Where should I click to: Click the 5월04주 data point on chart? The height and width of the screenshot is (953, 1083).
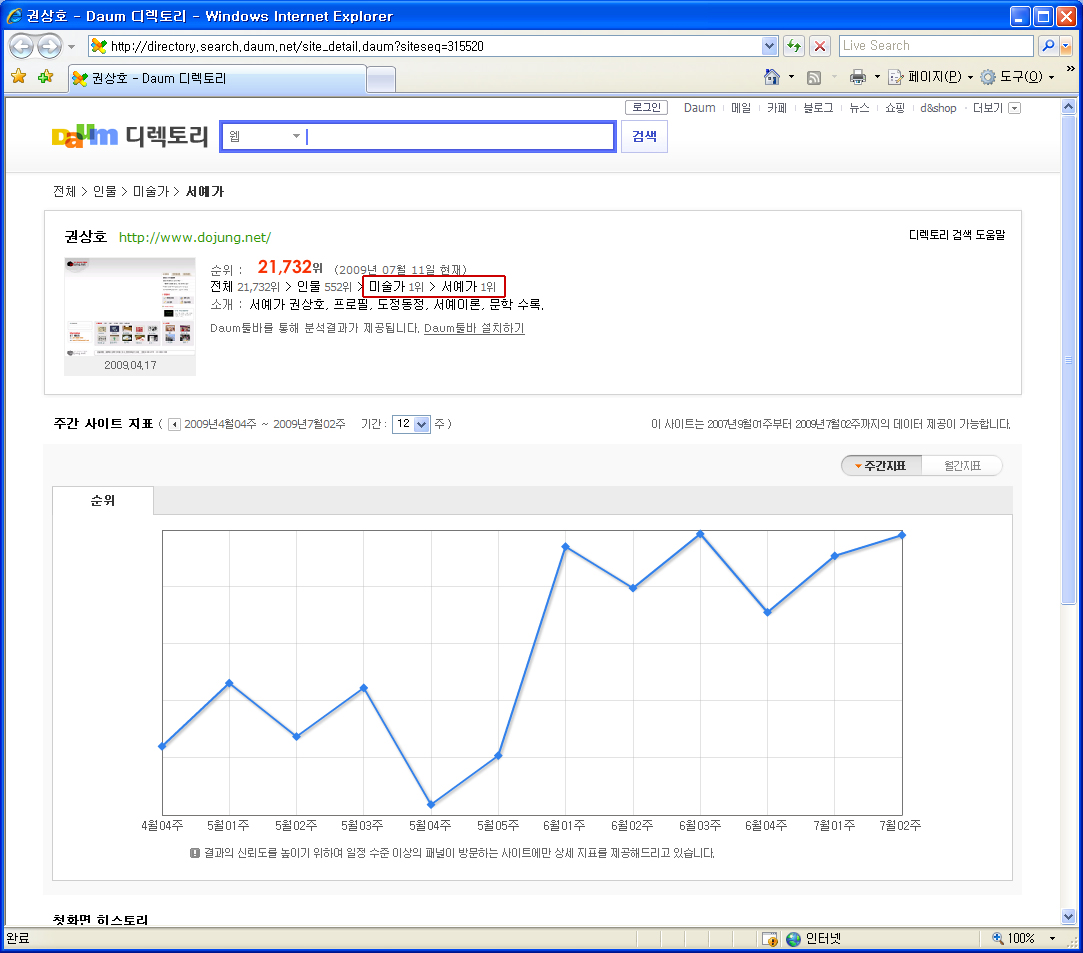(x=431, y=805)
